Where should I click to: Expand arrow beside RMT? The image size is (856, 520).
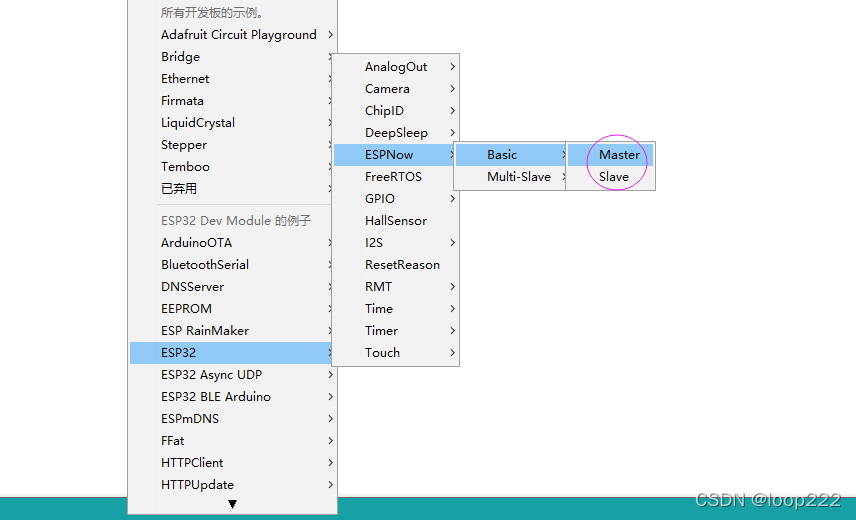(453, 286)
